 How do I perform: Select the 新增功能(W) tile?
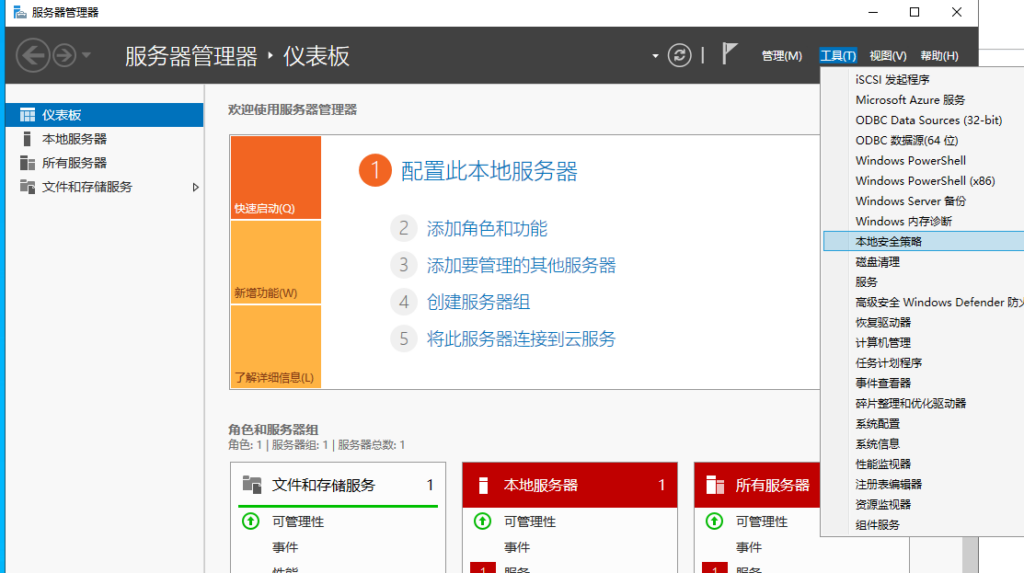coord(275,262)
